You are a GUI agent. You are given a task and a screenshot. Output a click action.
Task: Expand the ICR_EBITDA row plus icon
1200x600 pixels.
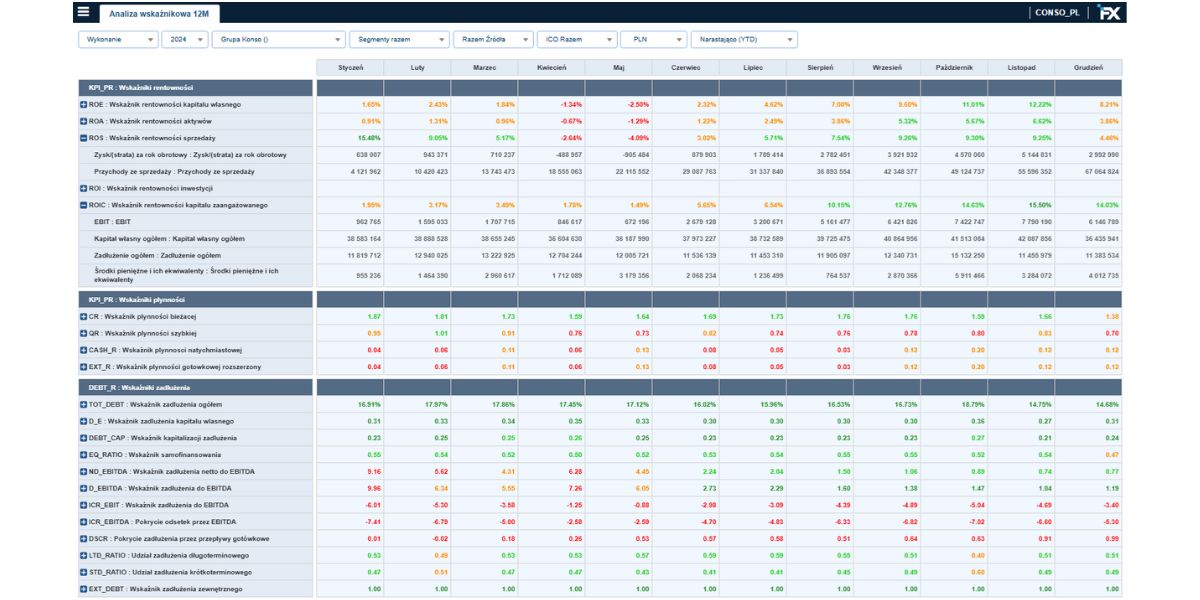click(84, 522)
